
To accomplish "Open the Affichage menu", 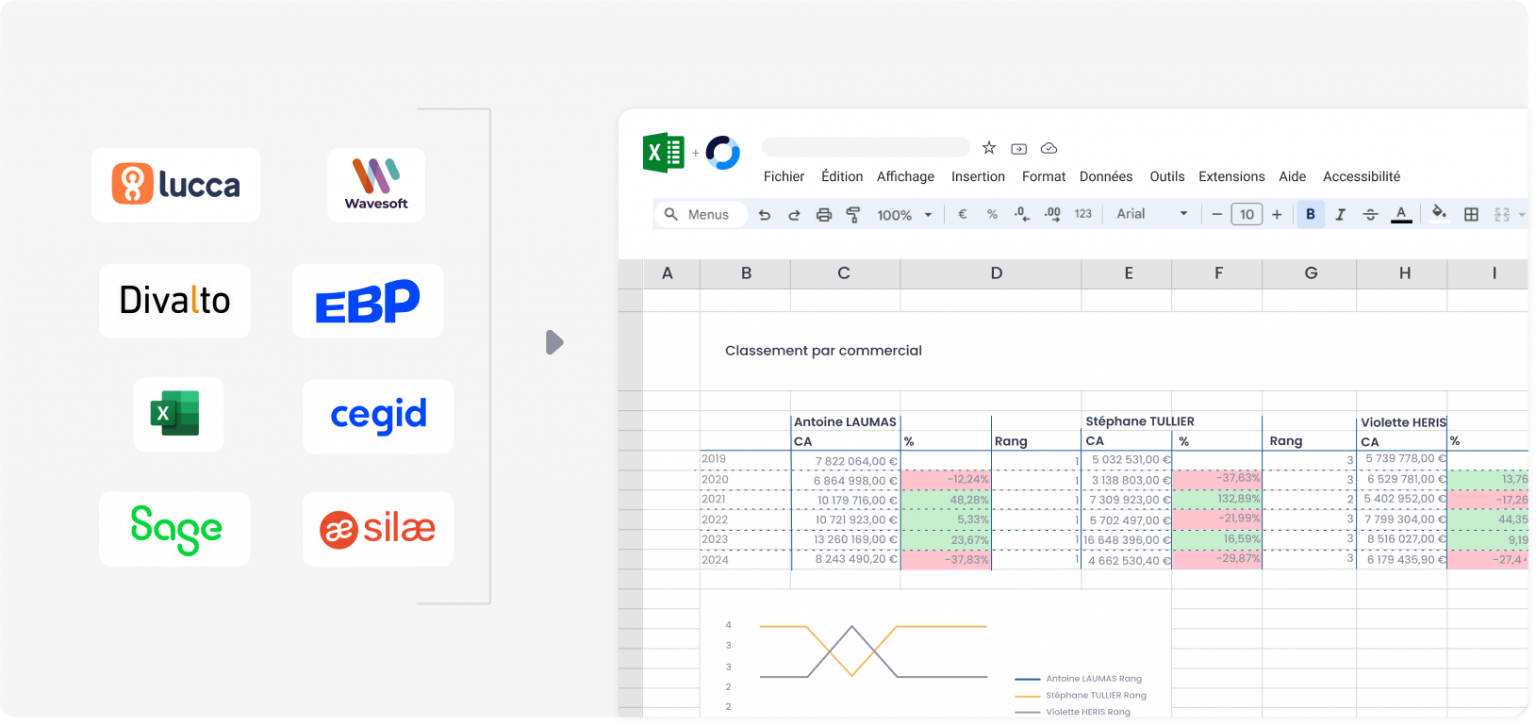I will pyautogui.click(x=906, y=176).
